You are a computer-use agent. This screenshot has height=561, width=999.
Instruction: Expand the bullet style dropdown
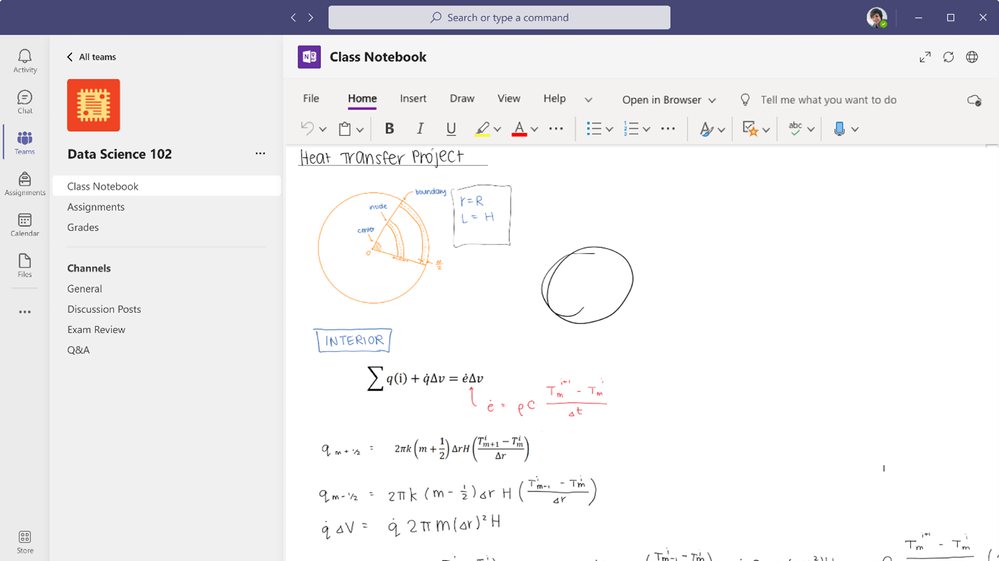point(609,129)
